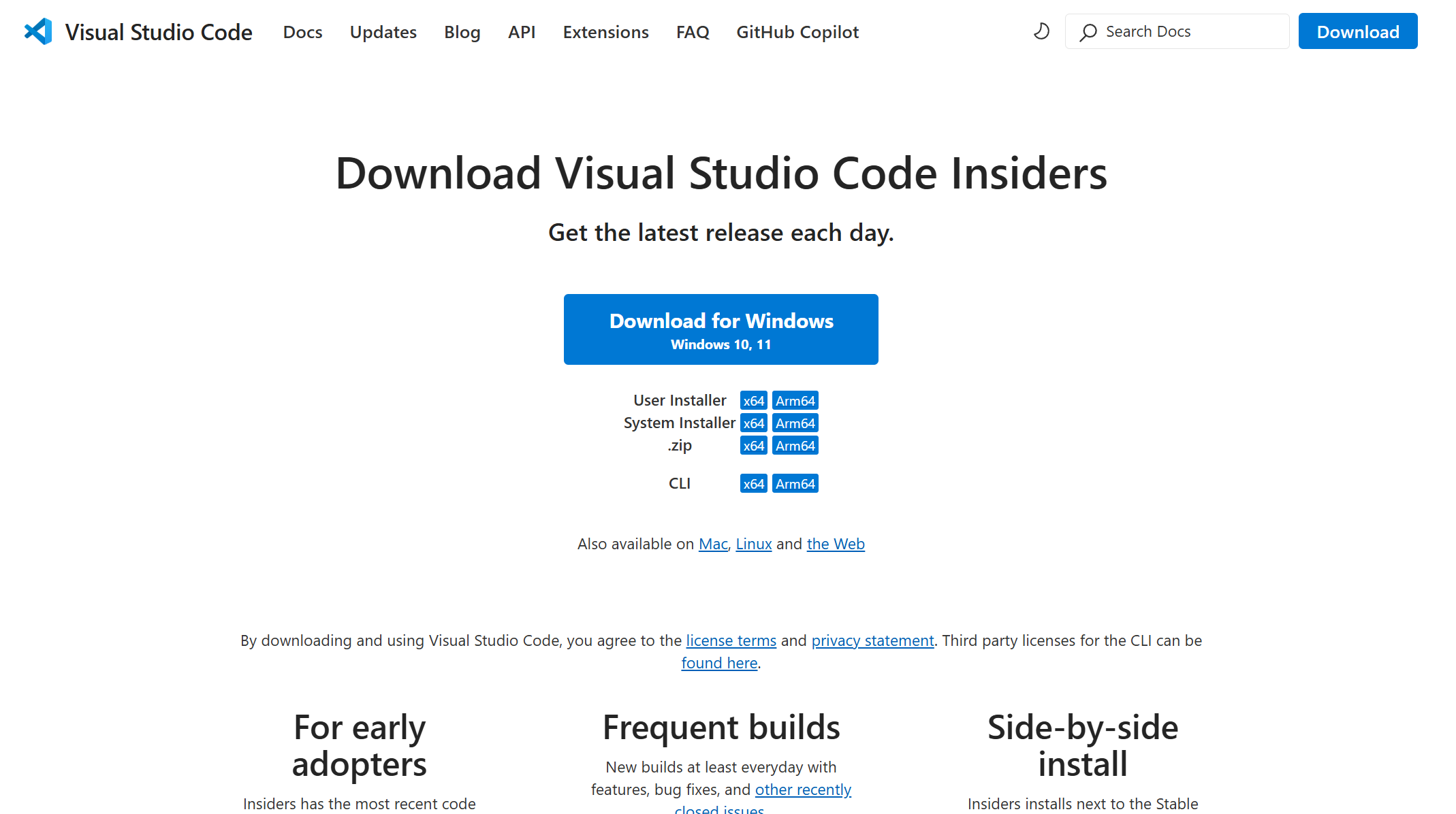Visit the GitHub Copilot page

797,31
